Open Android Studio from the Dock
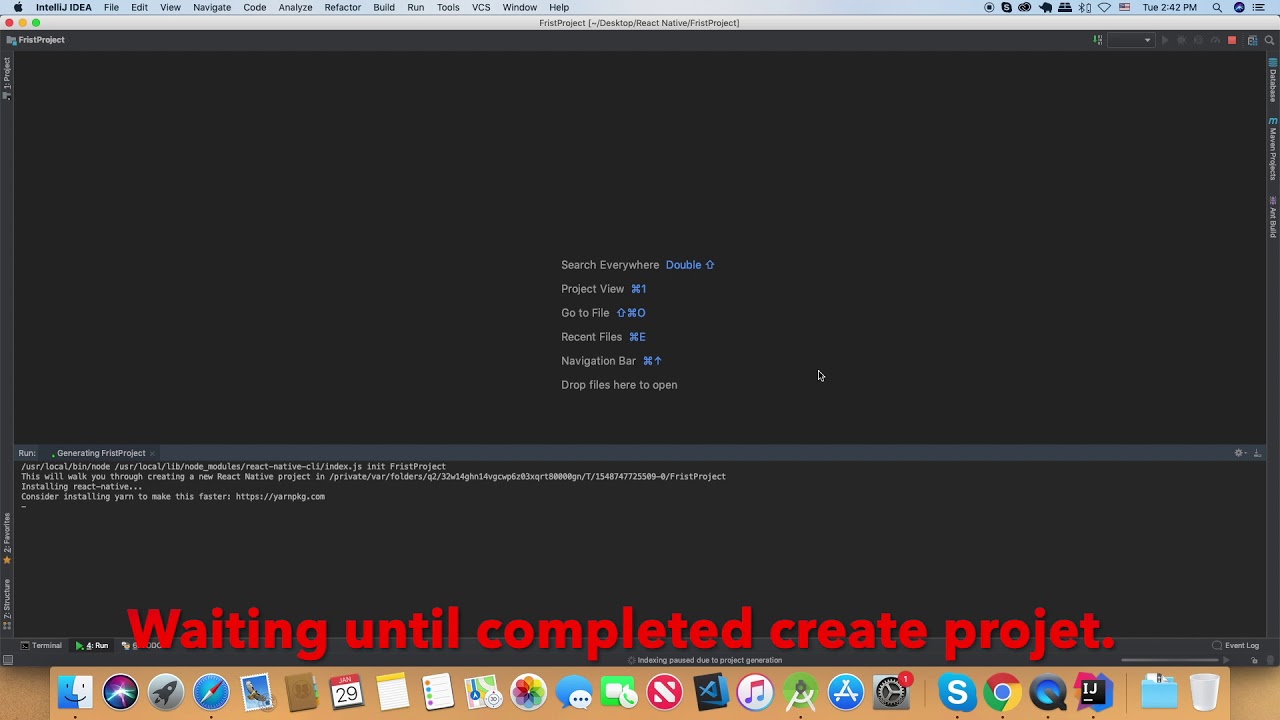Viewport: 1280px width, 720px height. (801, 692)
